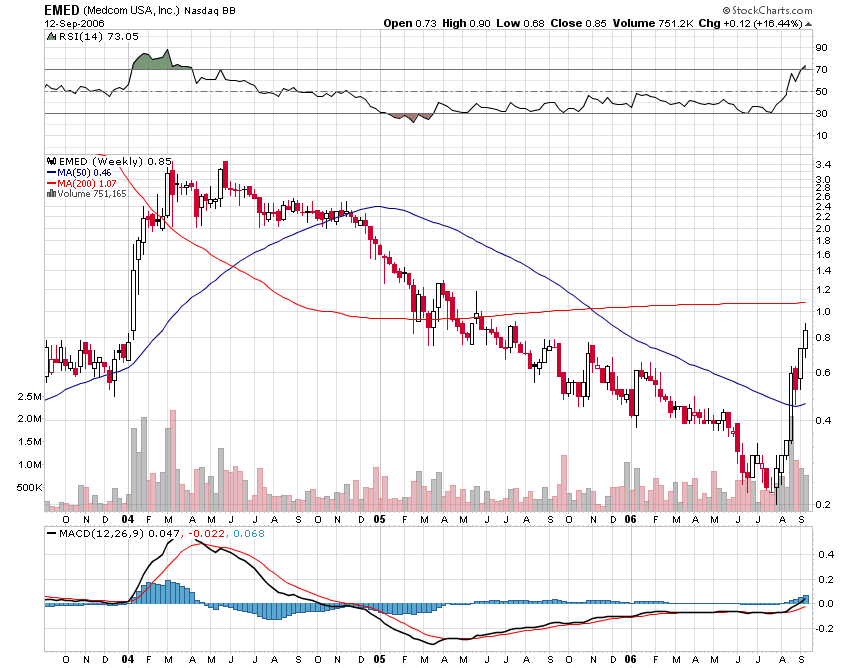Click the 90 level on the RSI axis
Screen dimensions: 850x668
click(822, 48)
